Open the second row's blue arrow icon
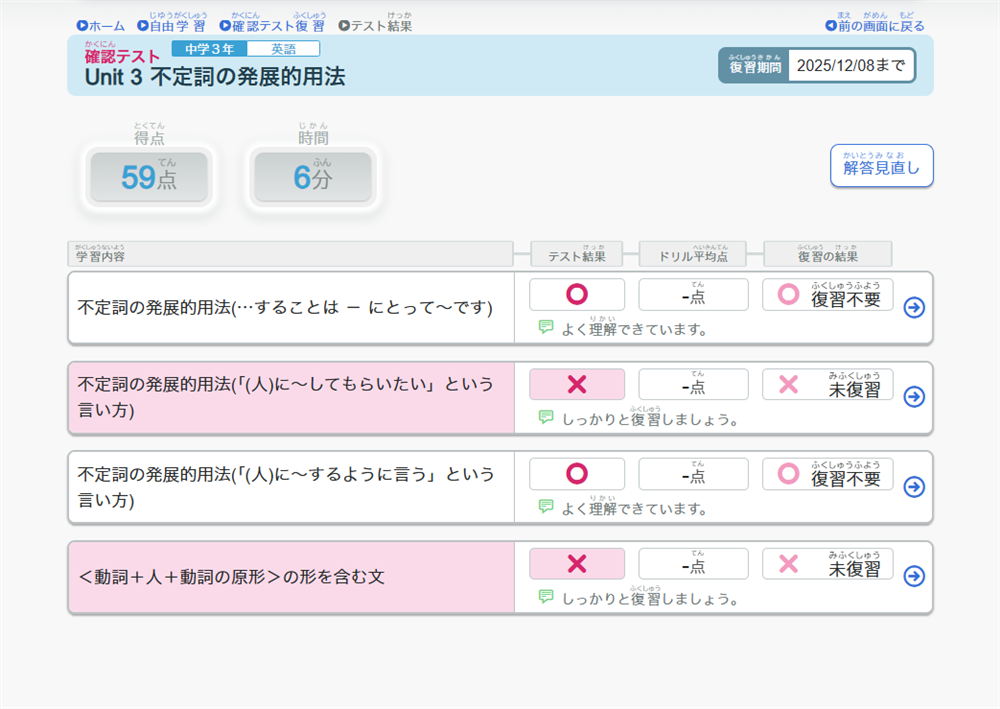 pos(913,397)
